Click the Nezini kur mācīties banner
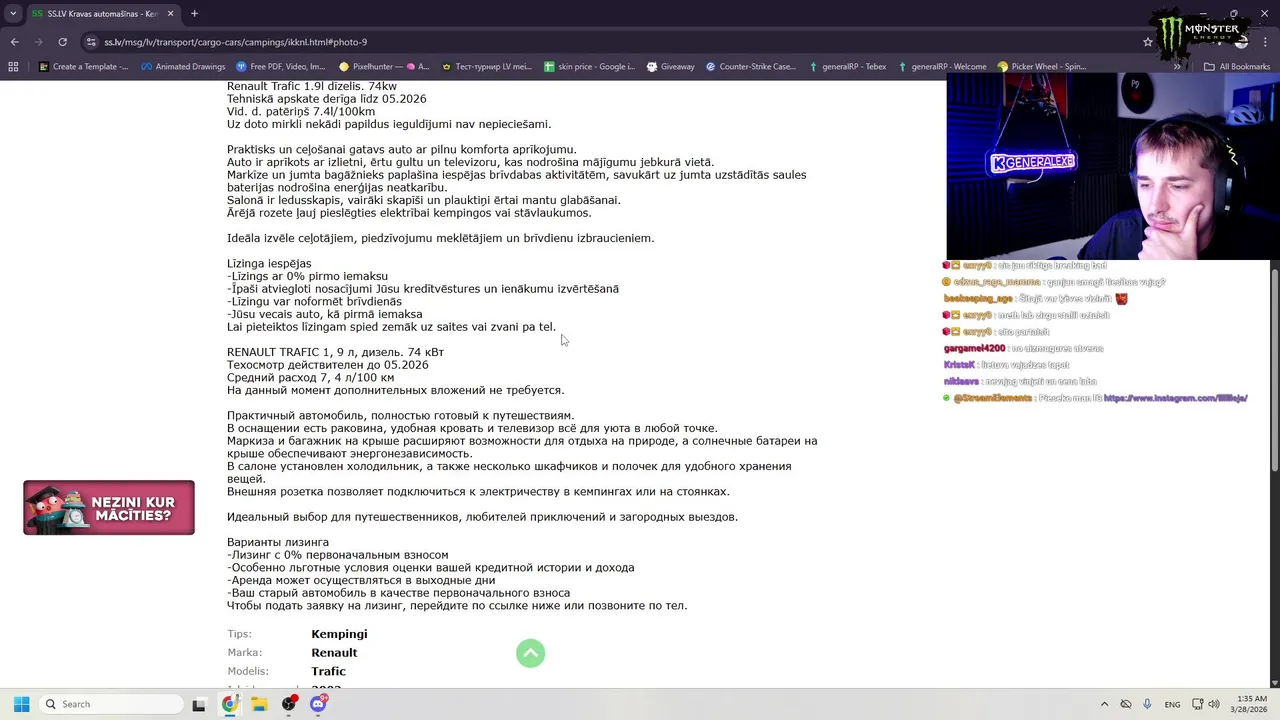 coord(109,507)
